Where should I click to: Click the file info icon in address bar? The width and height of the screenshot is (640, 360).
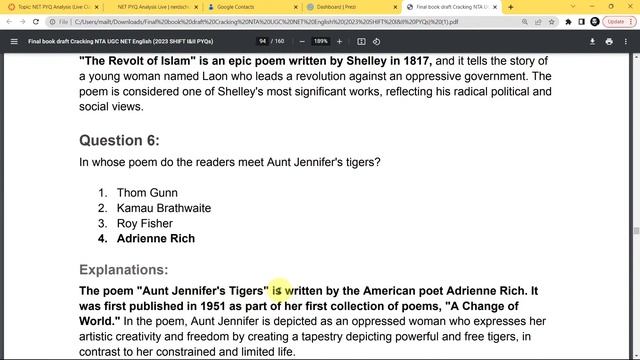click(x=52, y=22)
